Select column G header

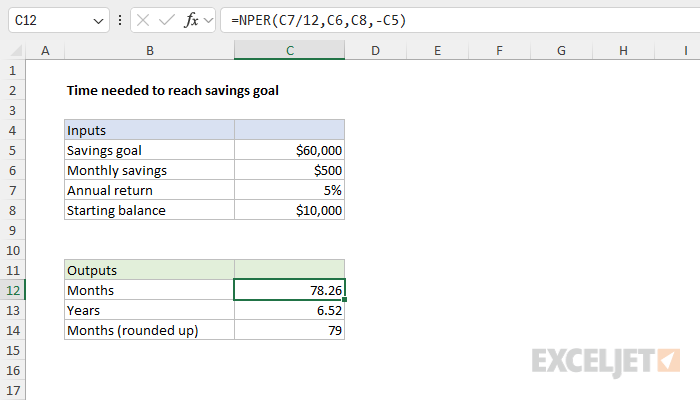tap(561, 50)
